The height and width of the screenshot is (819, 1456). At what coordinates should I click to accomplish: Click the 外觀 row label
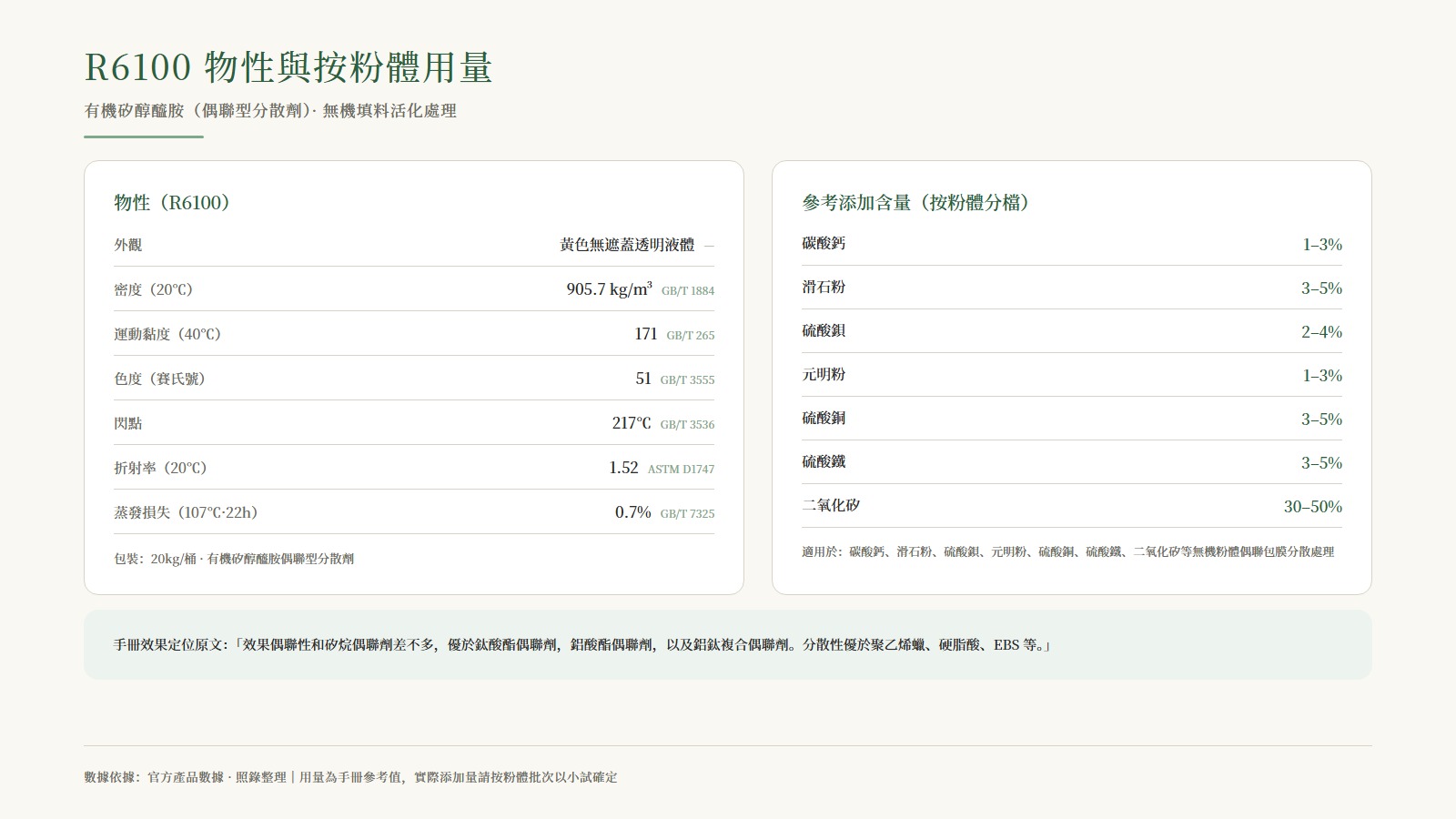click(128, 245)
